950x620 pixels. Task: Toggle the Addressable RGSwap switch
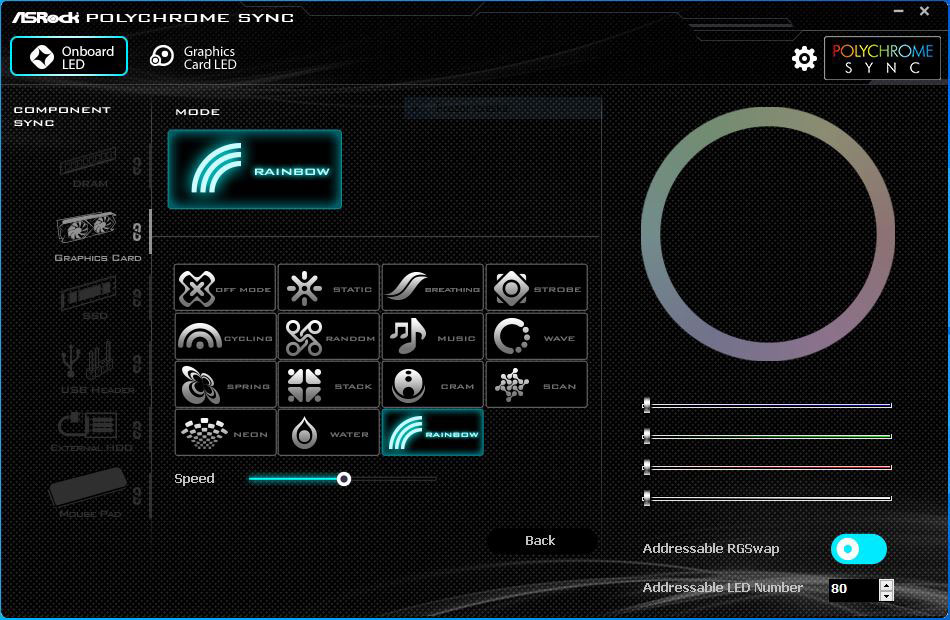coord(858,549)
